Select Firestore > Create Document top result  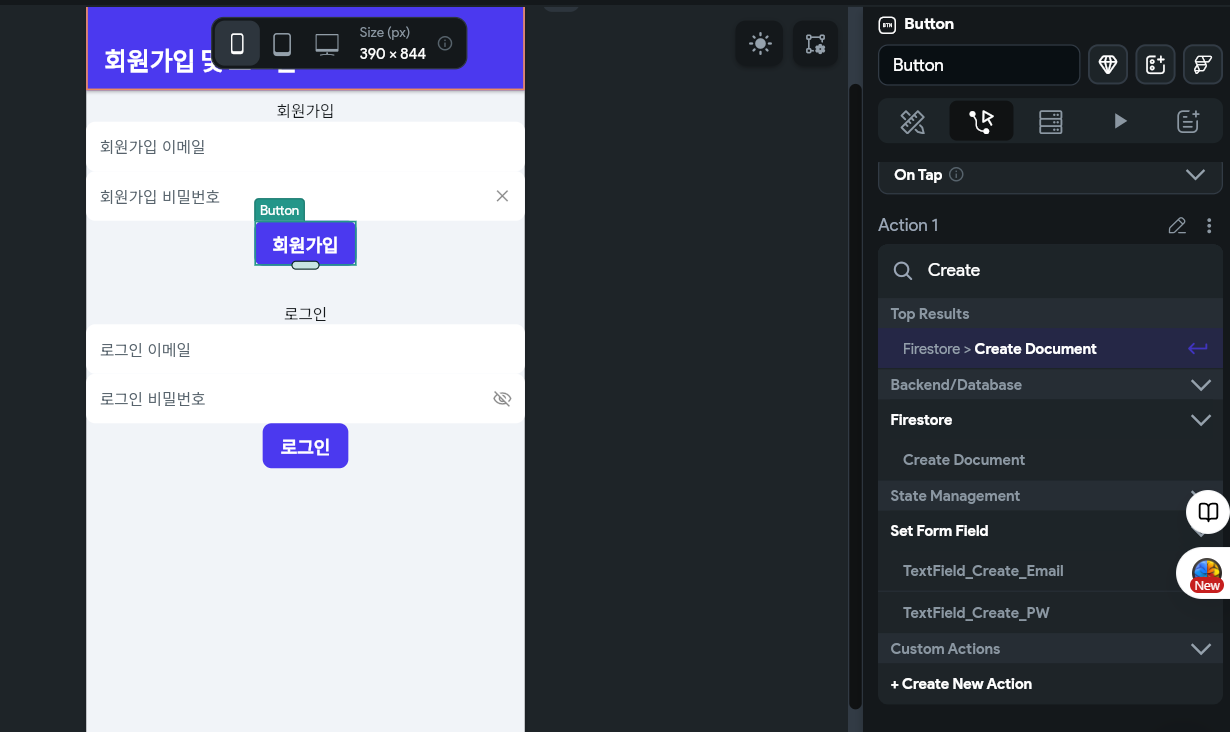(1050, 349)
